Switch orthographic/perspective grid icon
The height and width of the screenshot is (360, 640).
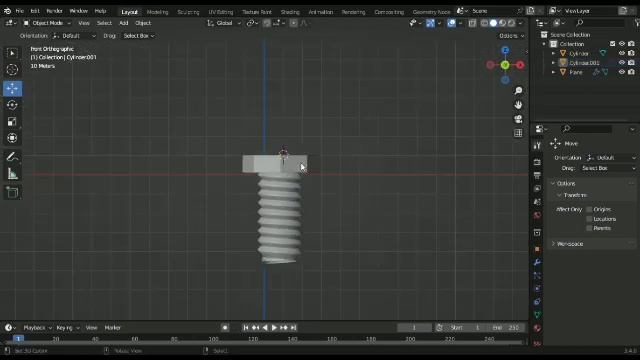(518, 133)
